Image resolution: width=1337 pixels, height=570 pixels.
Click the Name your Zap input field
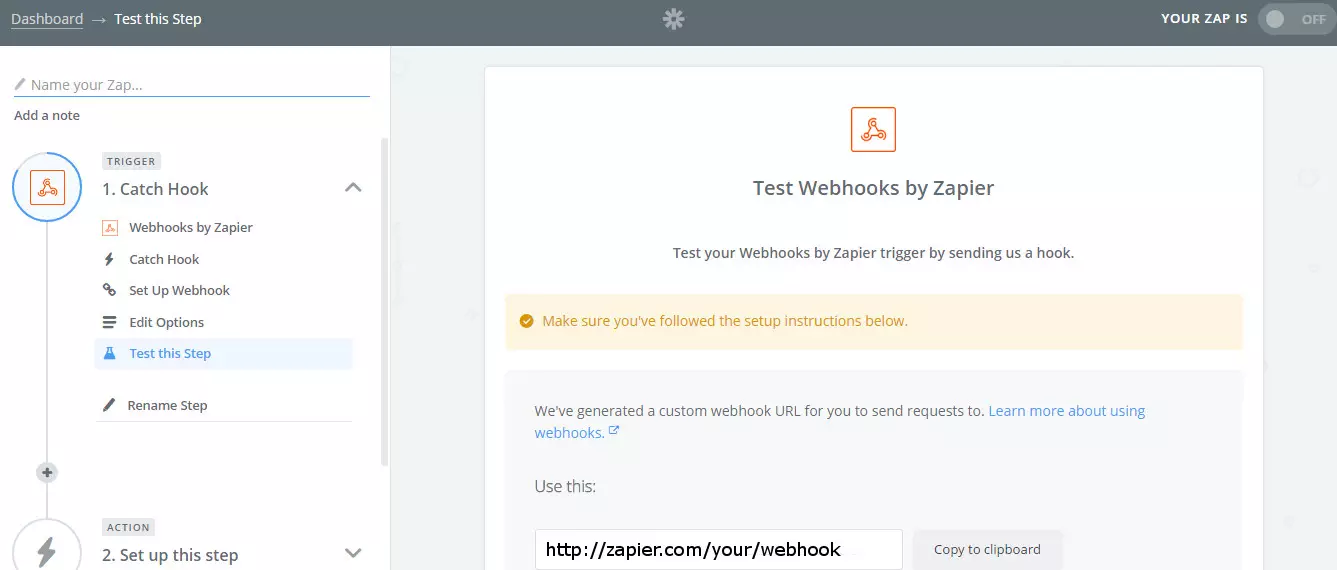click(x=192, y=85)
